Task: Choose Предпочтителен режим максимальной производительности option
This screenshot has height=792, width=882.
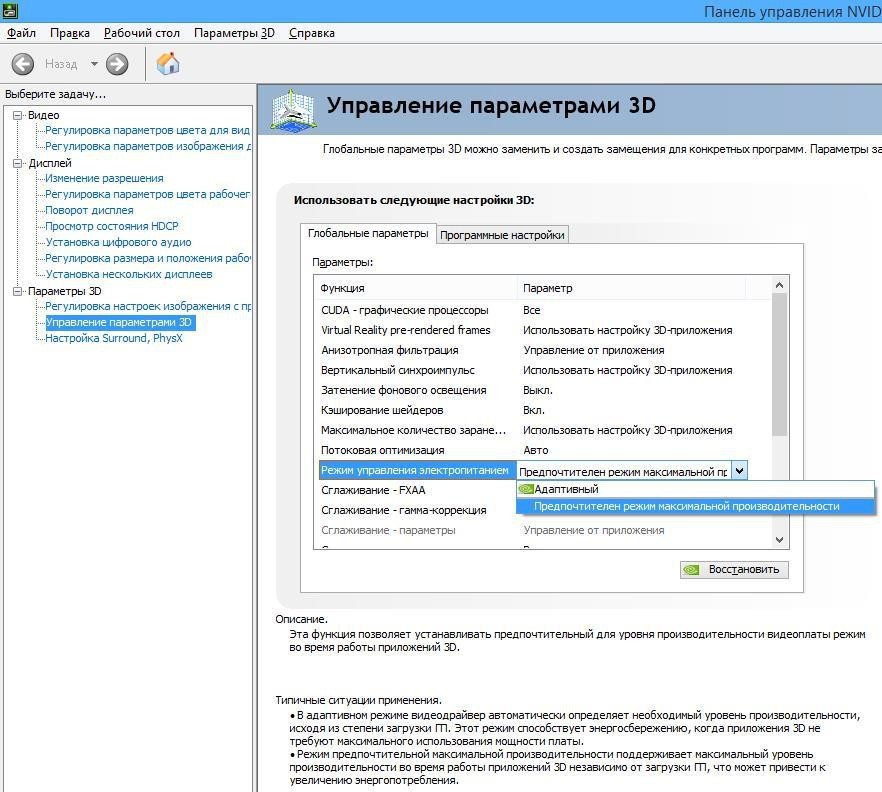Action: coord(695,506)
